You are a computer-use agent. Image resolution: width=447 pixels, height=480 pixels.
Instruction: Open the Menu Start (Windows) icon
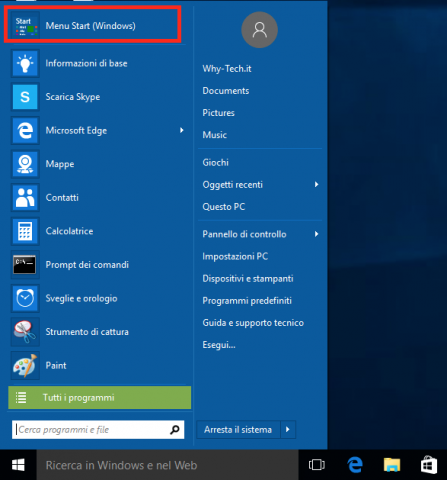coord(25,26)
